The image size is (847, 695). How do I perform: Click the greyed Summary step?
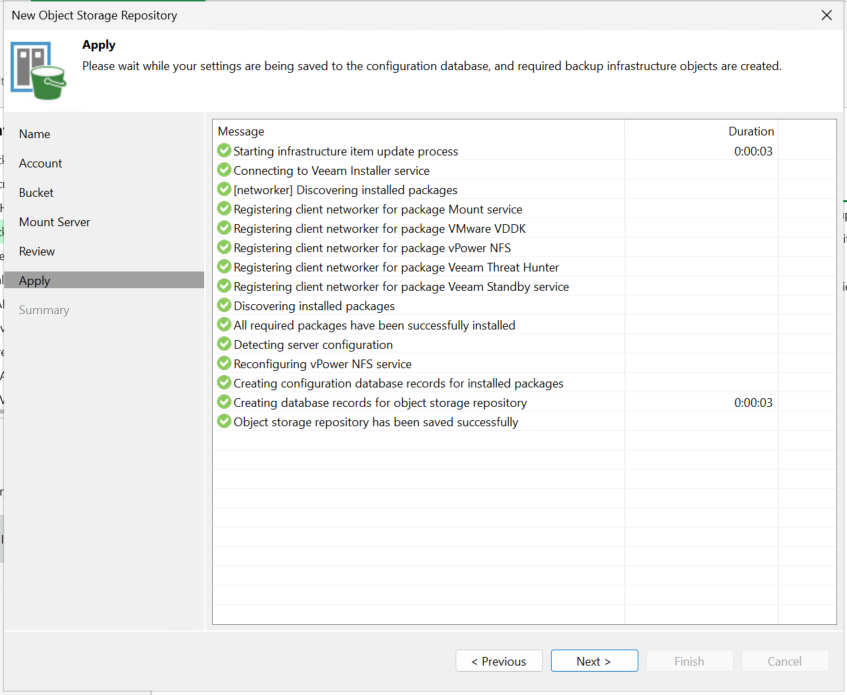tap(44, 310)
